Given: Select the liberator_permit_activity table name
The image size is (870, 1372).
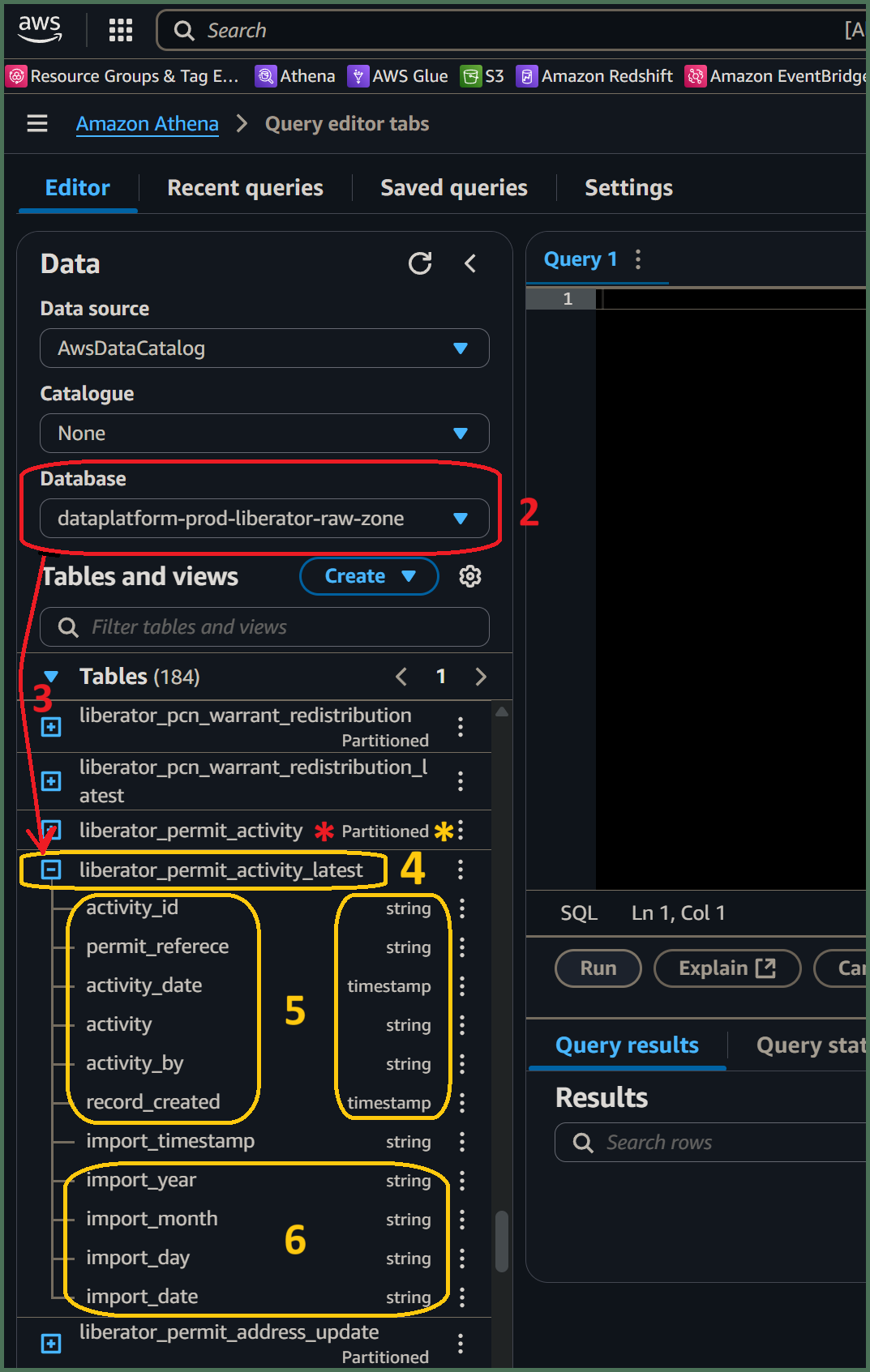Looking at the screenshot, I should pos(191,831).
